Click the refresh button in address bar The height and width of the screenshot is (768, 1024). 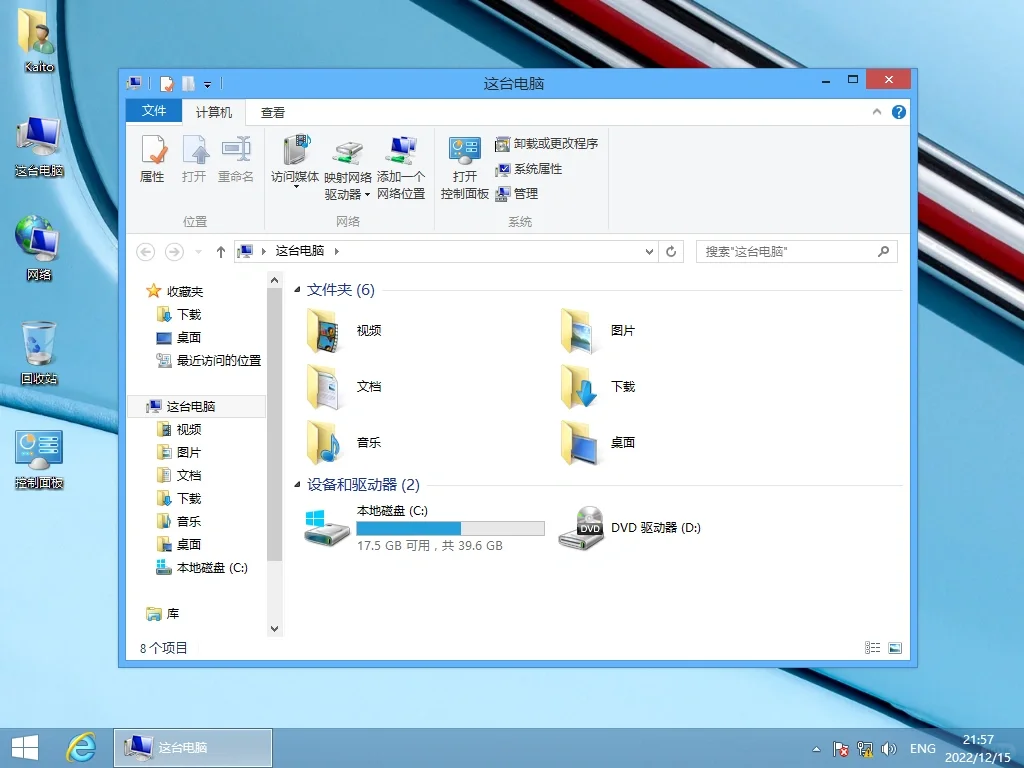point(671,251)
